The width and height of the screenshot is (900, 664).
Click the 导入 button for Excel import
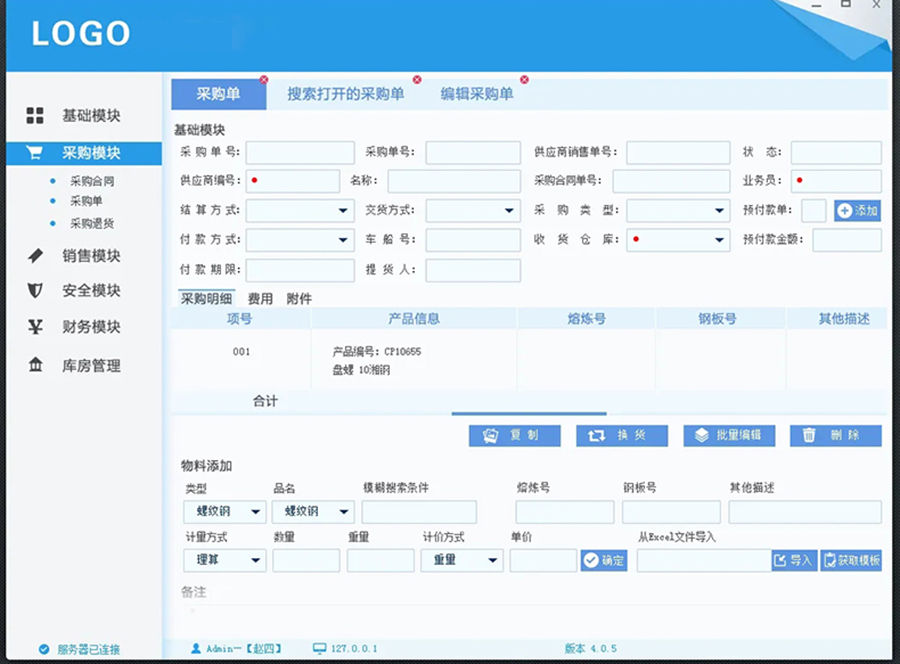click(x=793, y=560)
